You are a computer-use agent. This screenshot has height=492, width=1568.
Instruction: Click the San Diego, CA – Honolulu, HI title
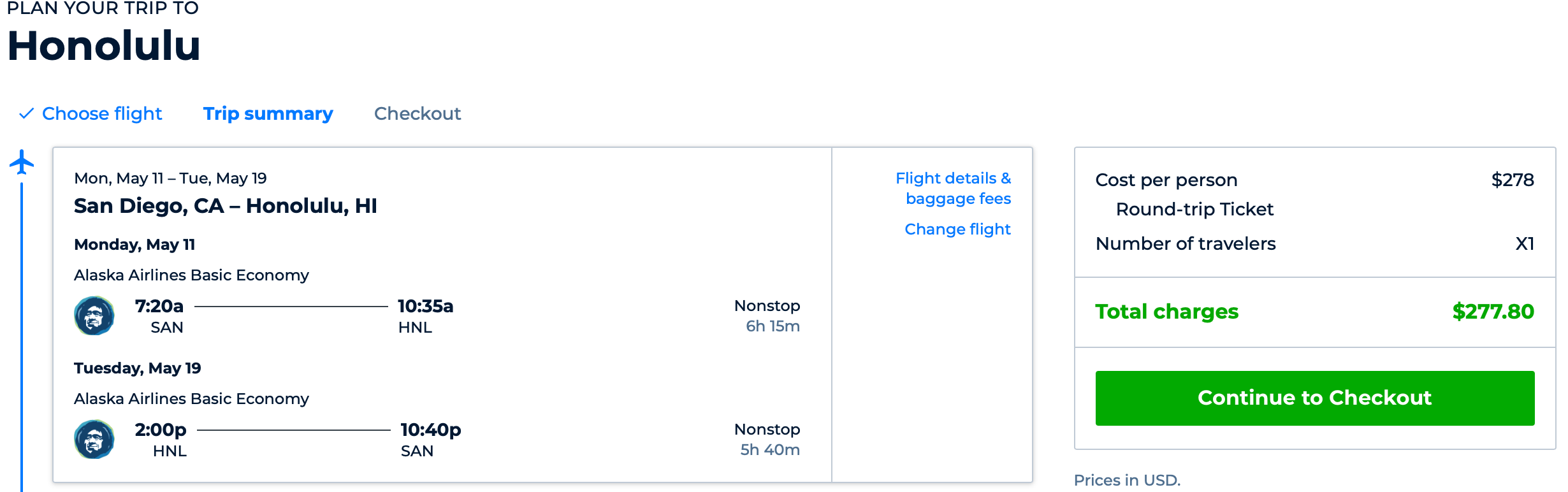coord(225,206)
